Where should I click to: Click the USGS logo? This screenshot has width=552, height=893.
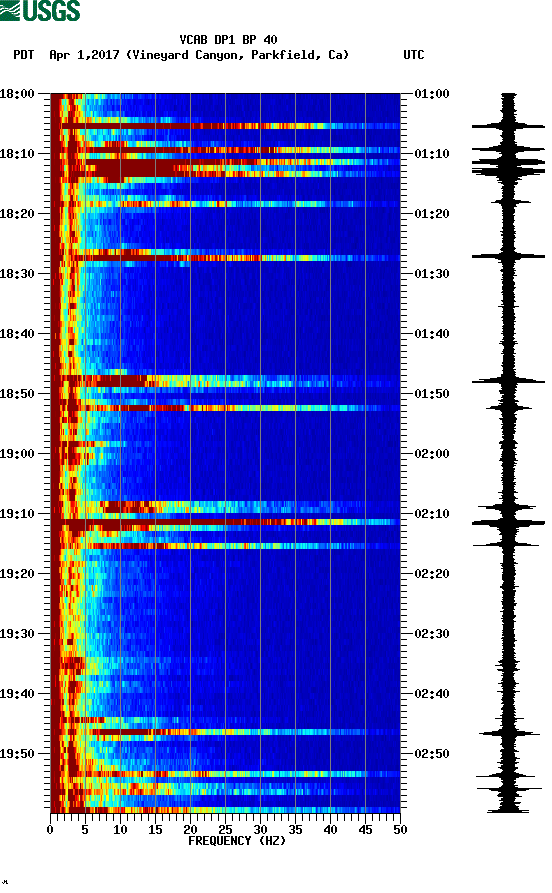(40, 10)
